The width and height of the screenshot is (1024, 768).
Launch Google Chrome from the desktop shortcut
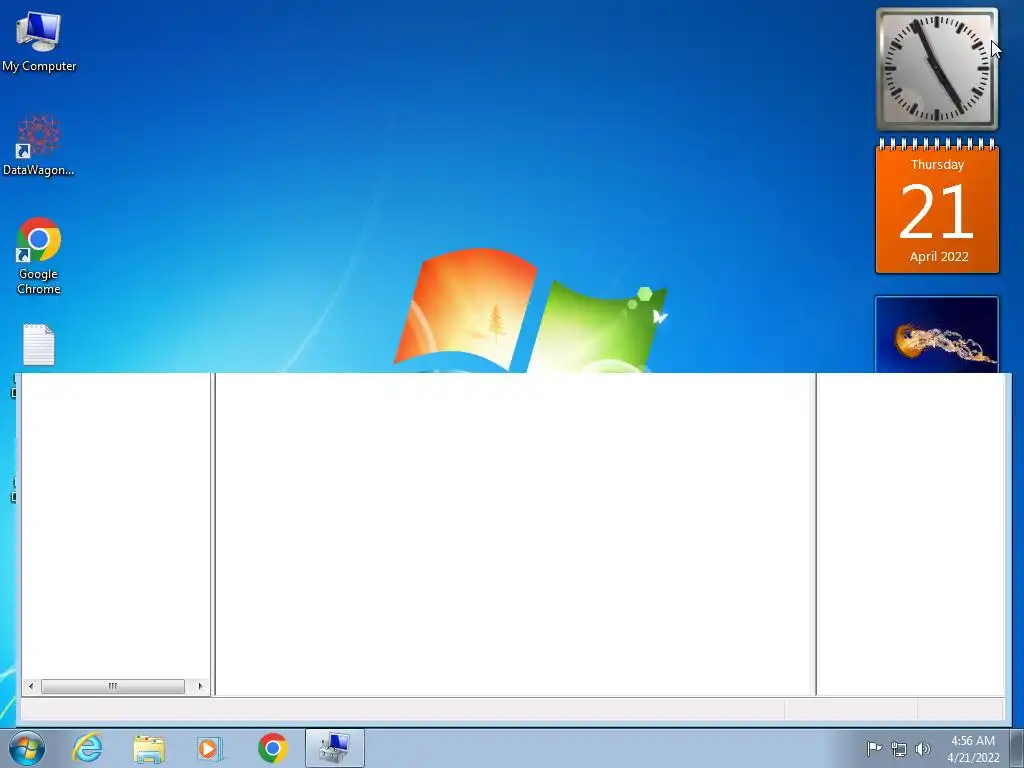point(39,255)
